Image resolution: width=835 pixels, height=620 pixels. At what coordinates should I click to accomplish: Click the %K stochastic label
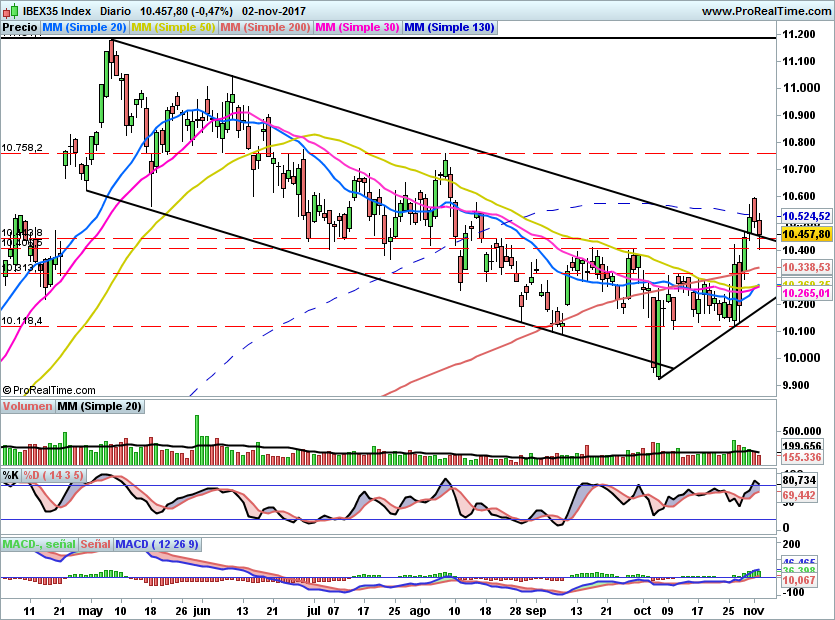point(11,474)
